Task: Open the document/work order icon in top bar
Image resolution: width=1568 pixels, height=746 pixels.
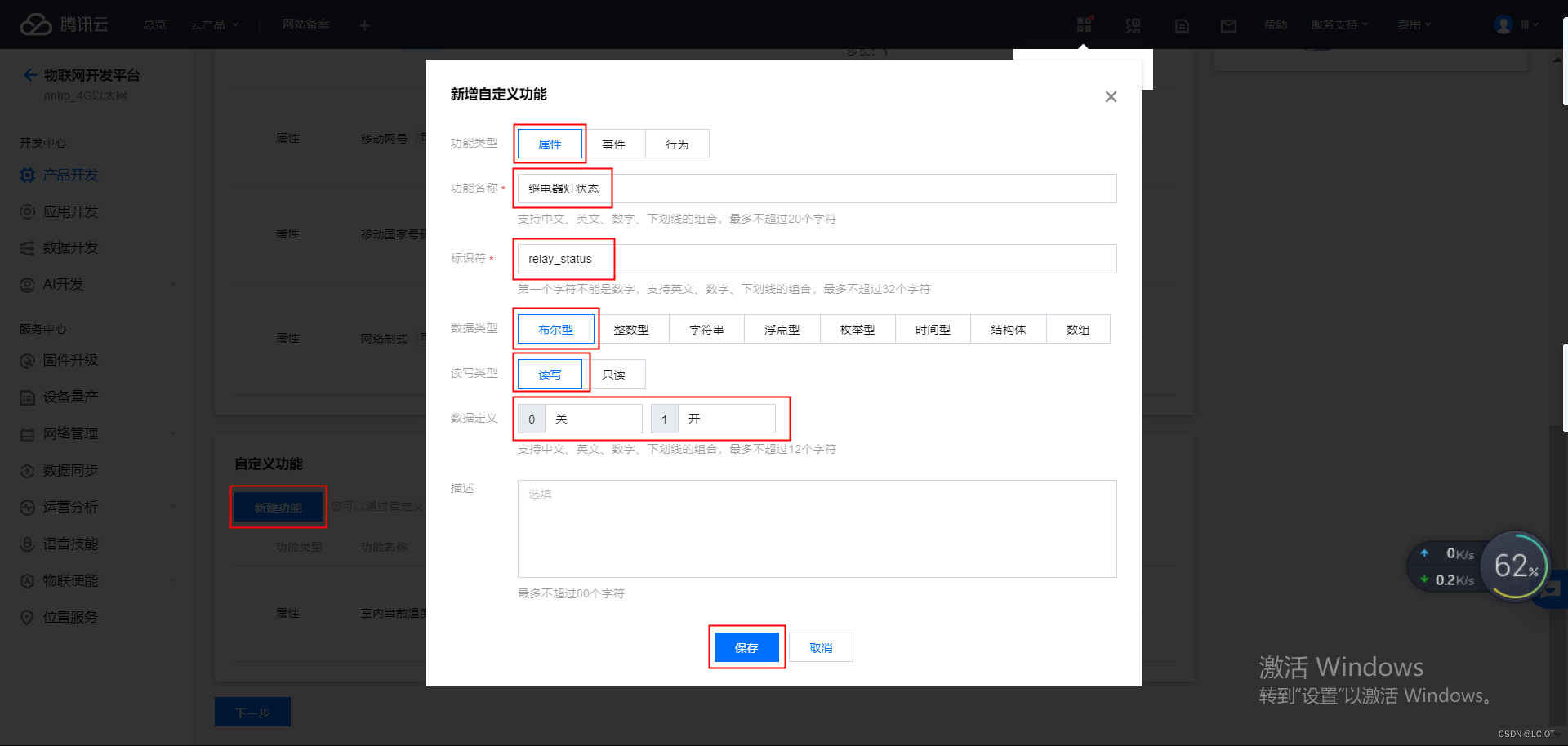Action: click(x=1181, y=25)
